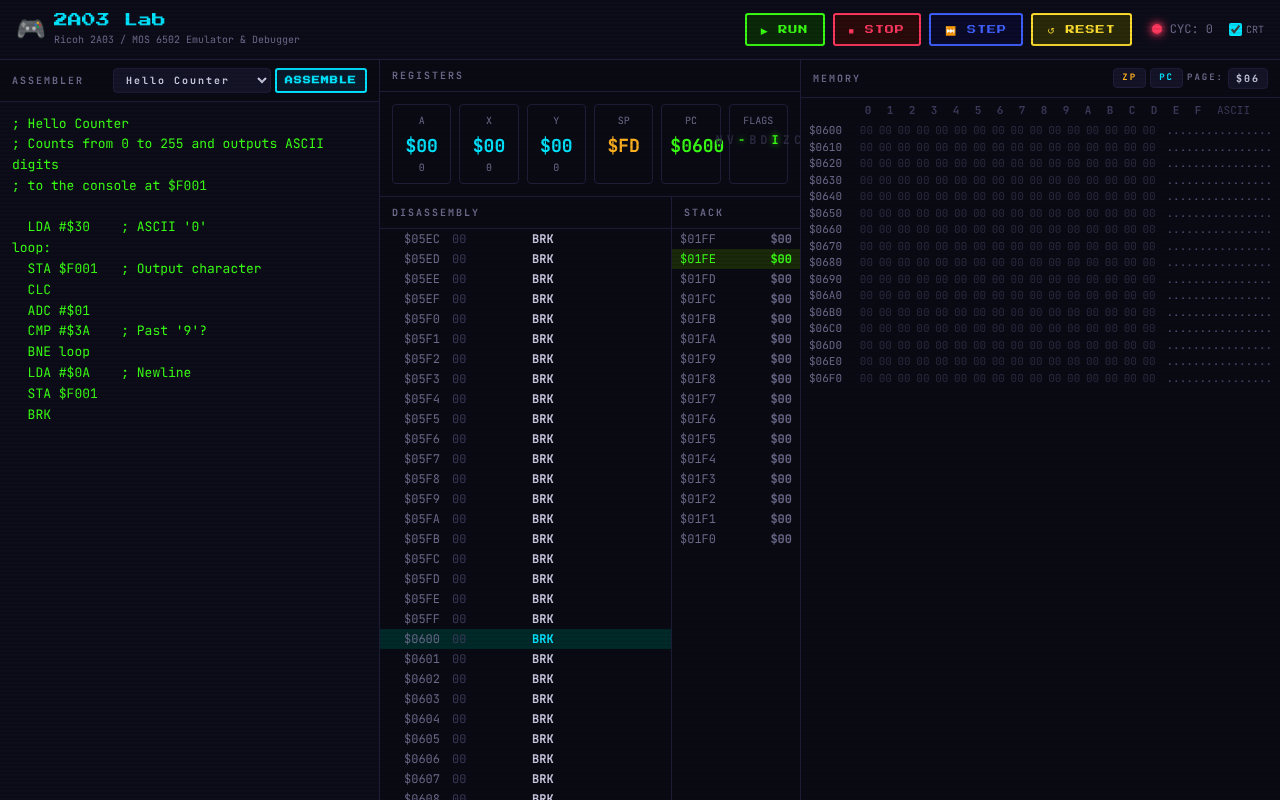The width and height of the screenshot is (1280, 800).
Task: Disable the CRT effect checkbox
Action: point(1235,30)
